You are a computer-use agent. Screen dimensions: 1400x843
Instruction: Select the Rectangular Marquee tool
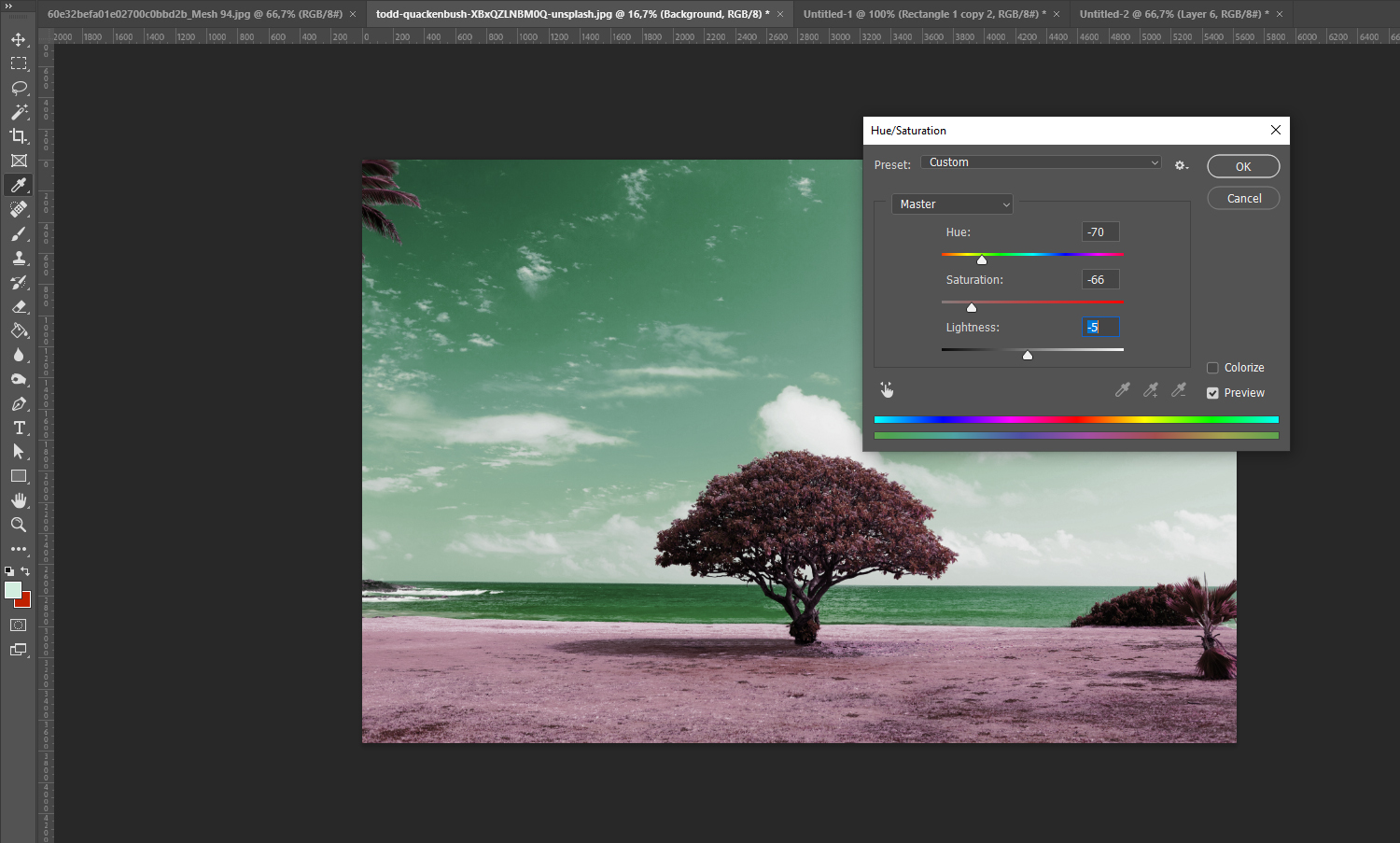(19, 63)
